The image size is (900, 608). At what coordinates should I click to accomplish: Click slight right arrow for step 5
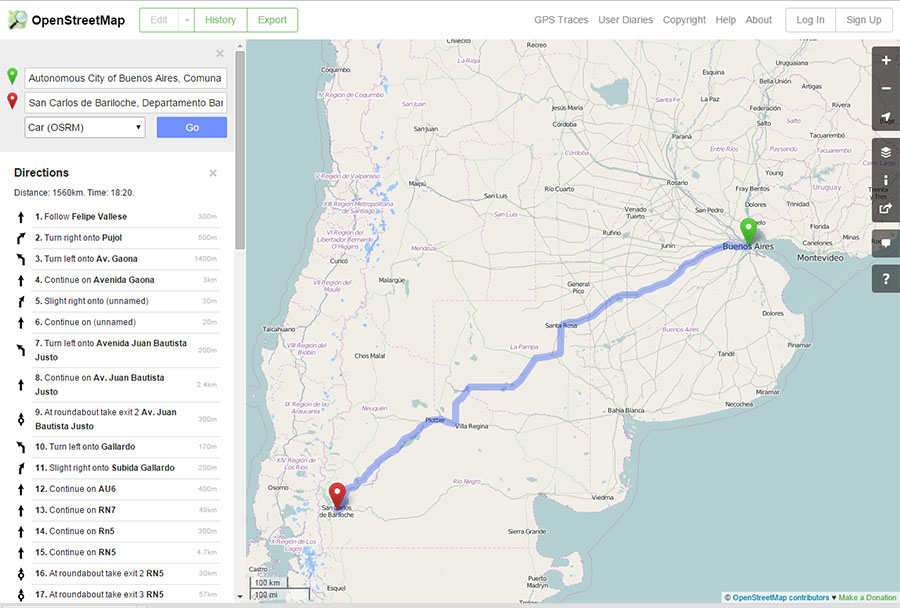tap(21, 301)
